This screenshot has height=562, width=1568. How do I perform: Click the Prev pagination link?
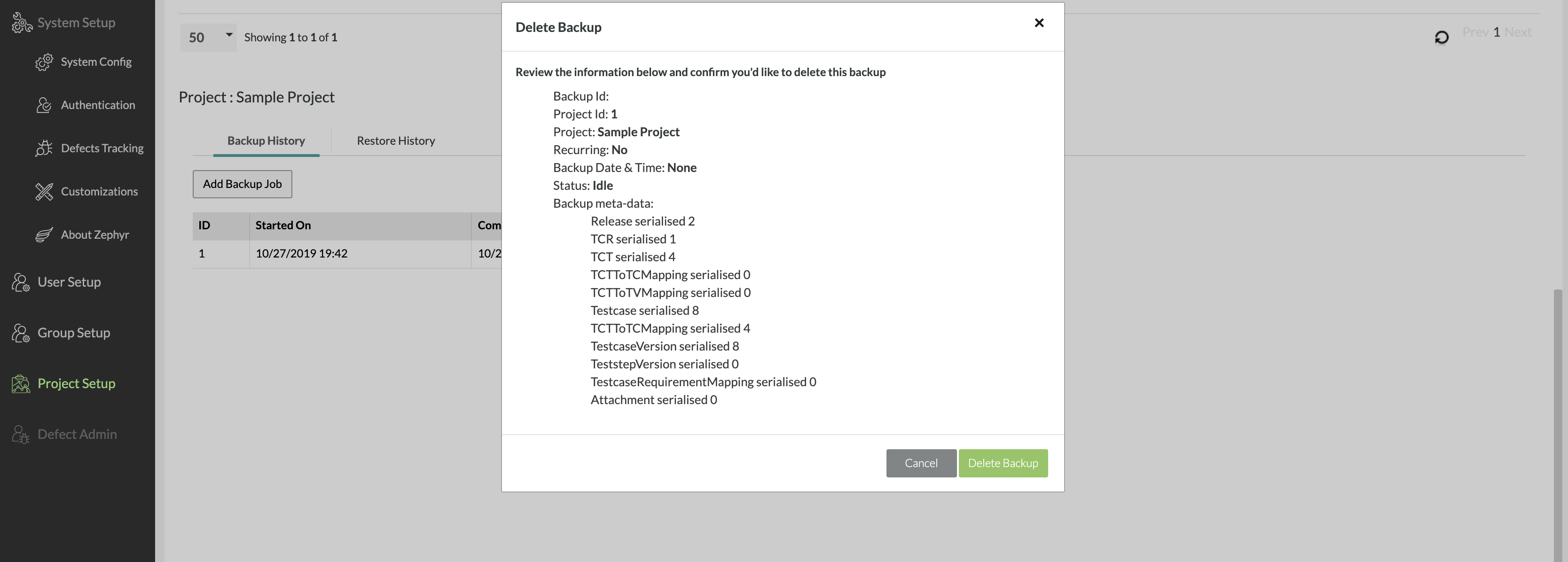[1475, 31]
